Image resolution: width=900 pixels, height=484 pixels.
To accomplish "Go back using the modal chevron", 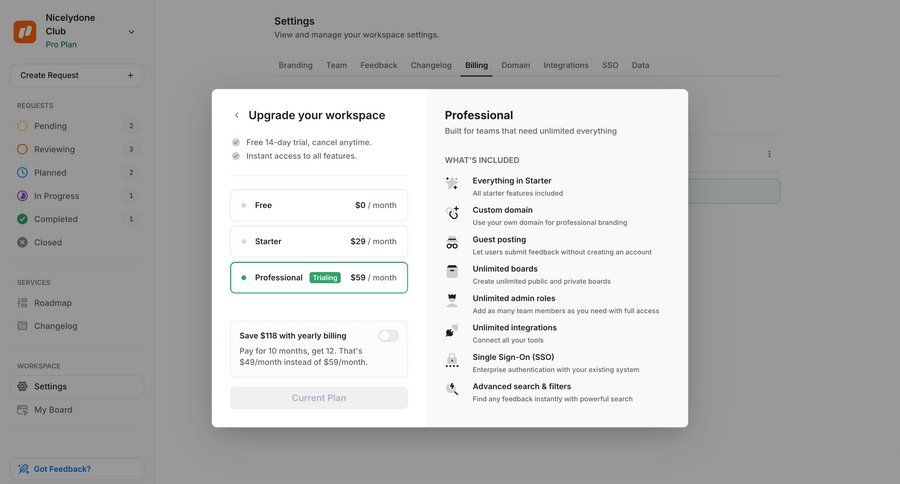I will 236,115.
